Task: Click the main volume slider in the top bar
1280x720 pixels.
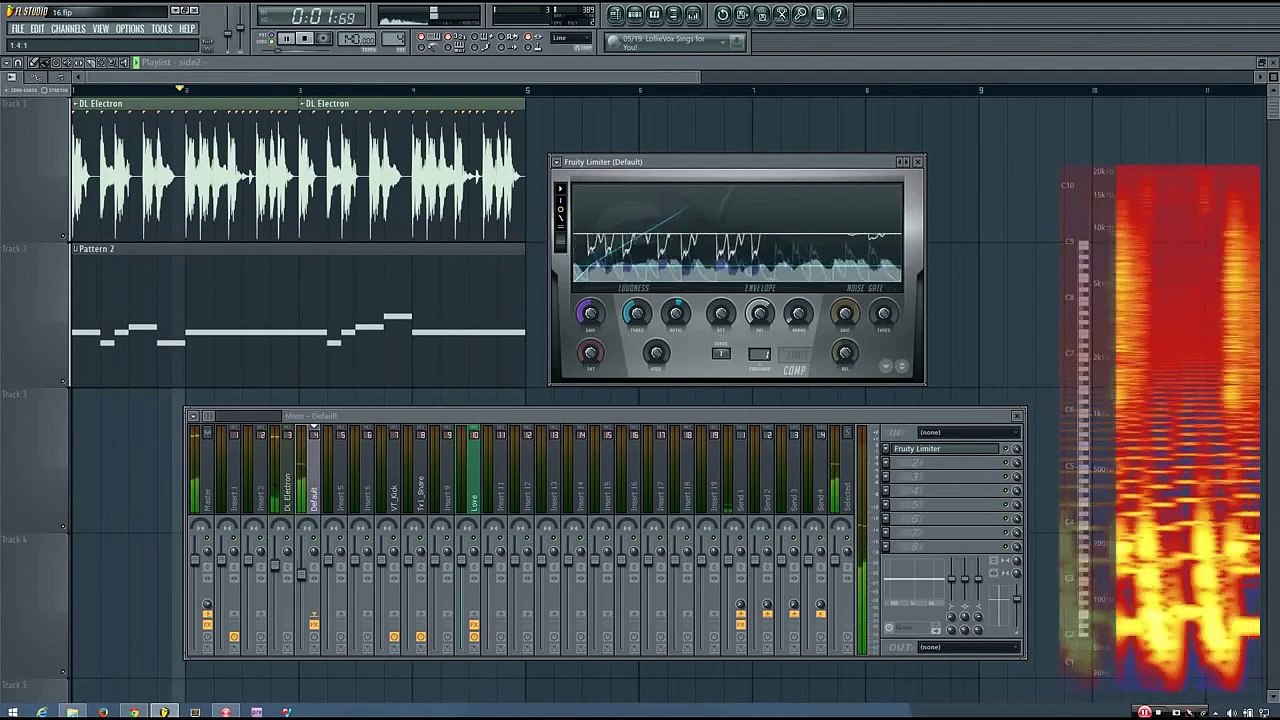Action: click(x=227, y=32)
